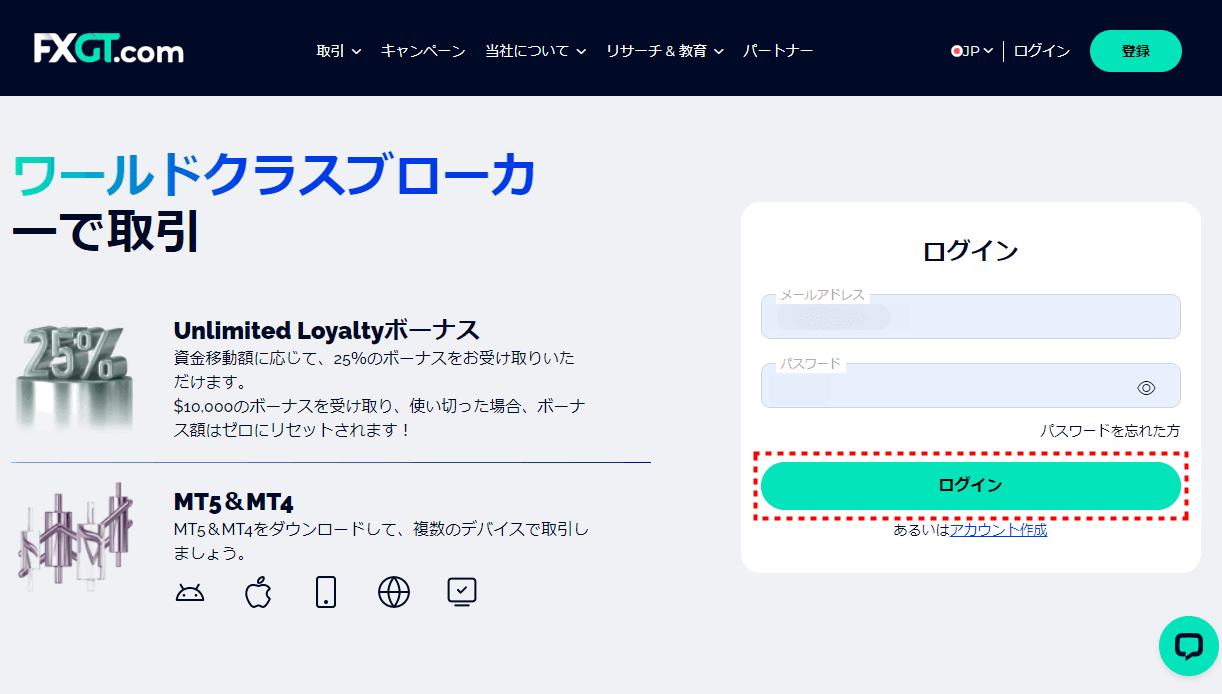Image resolution: width=1222 pixels, height=694 pixels.
Task: Expand the 取引 menu
Action: pos(339,51)
